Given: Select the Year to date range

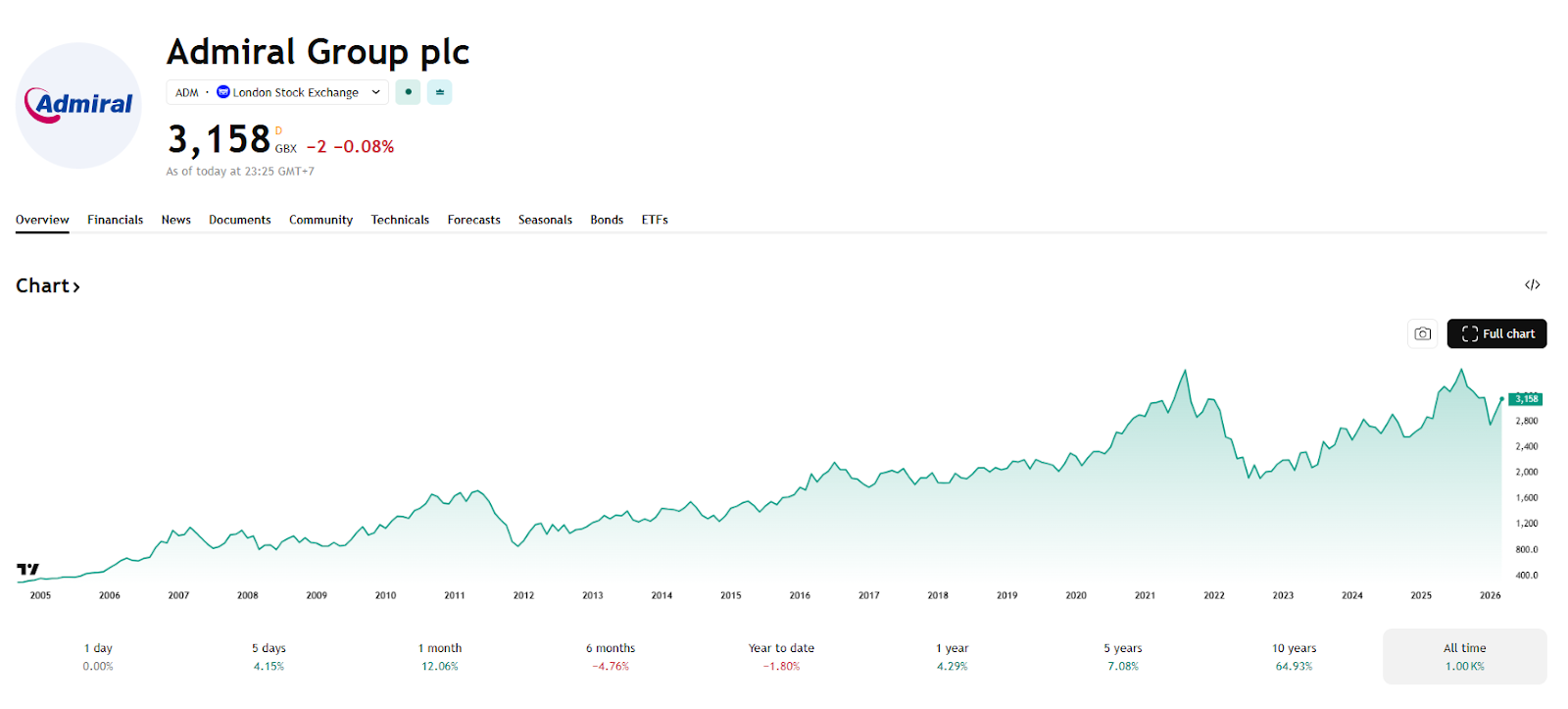Looking at the screenshot, I should [781, 656].
